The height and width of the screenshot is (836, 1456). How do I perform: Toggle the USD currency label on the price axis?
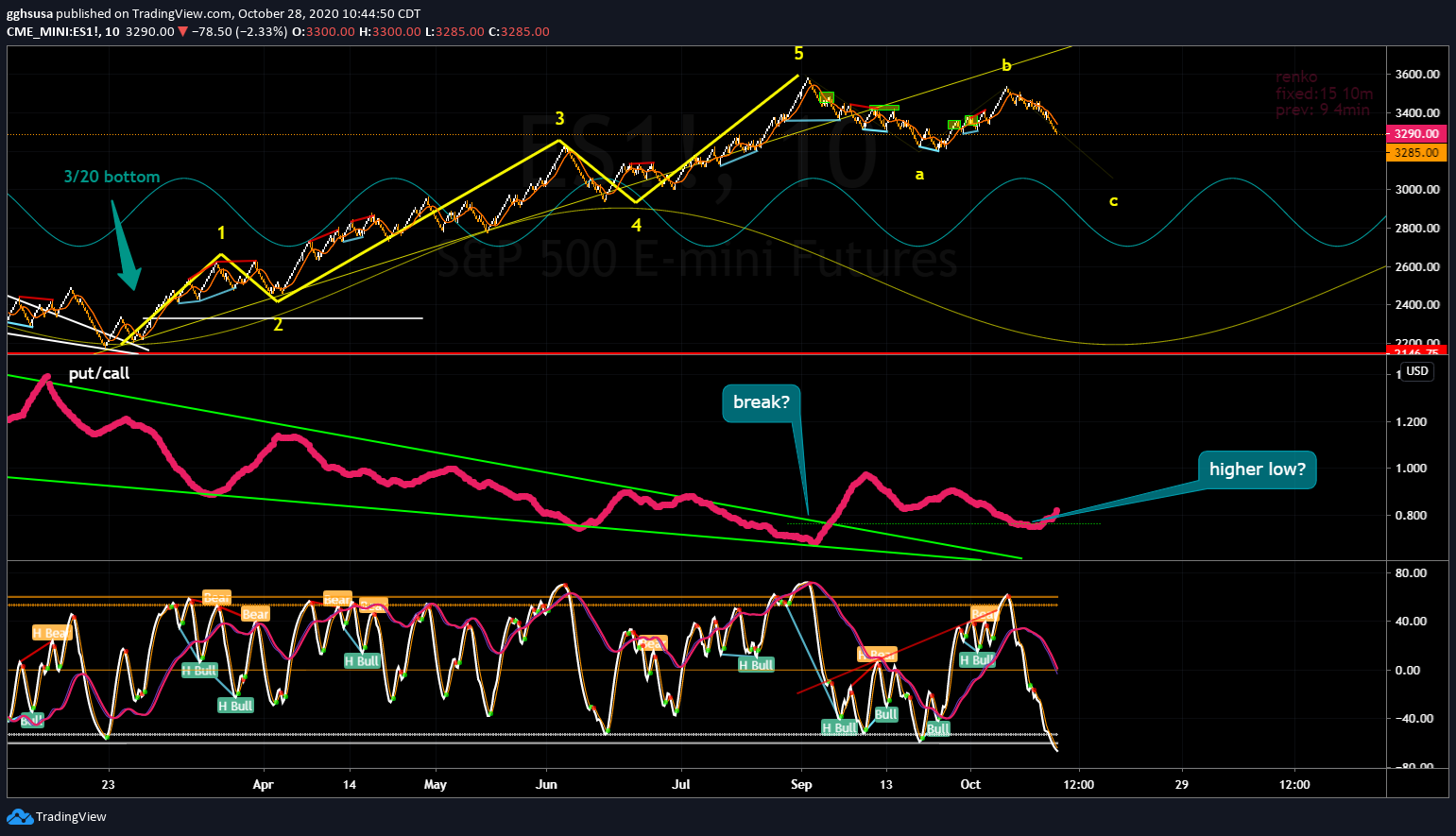pos(1417,371)
